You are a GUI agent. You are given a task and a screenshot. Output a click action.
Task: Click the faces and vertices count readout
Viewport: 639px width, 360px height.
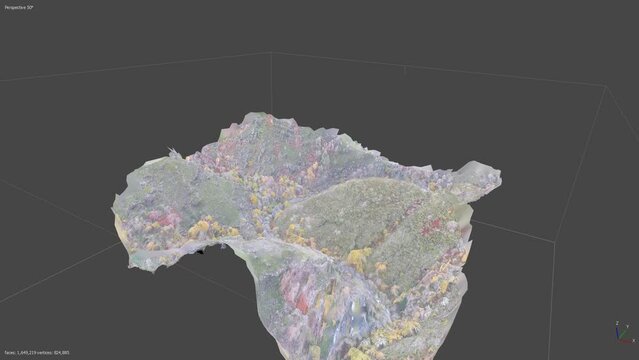coord(37,353)
